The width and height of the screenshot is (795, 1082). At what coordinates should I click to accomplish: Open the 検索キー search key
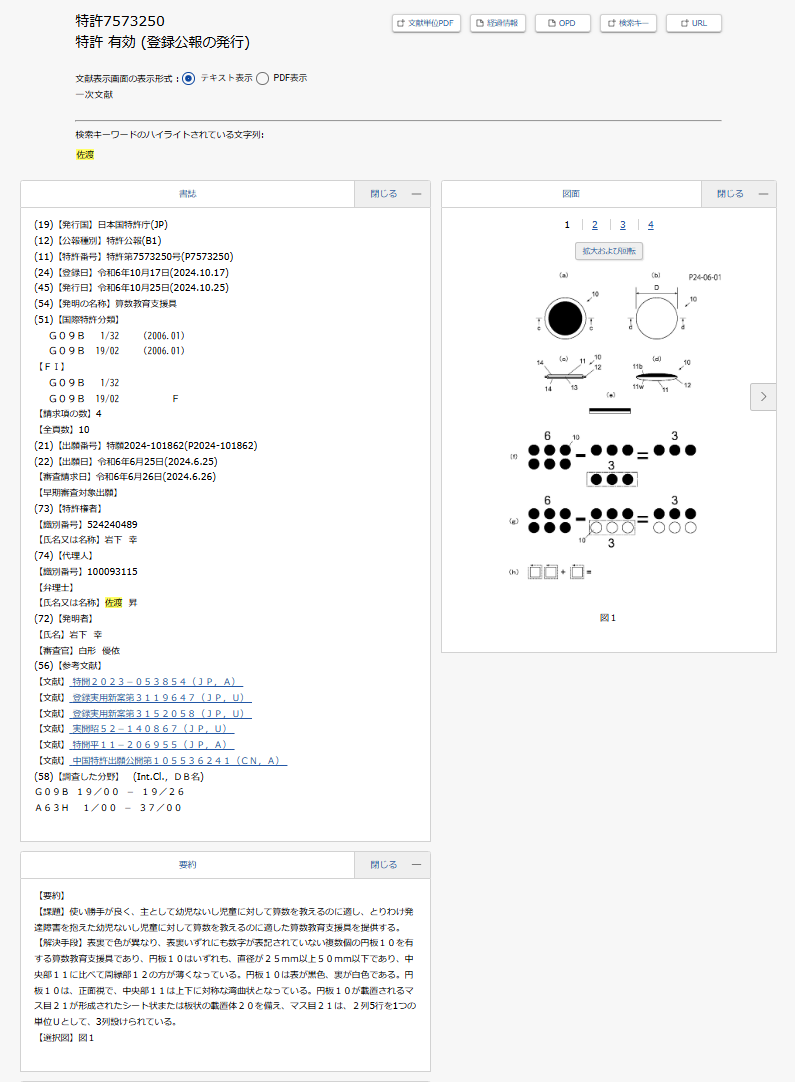[x=628, y=23]
